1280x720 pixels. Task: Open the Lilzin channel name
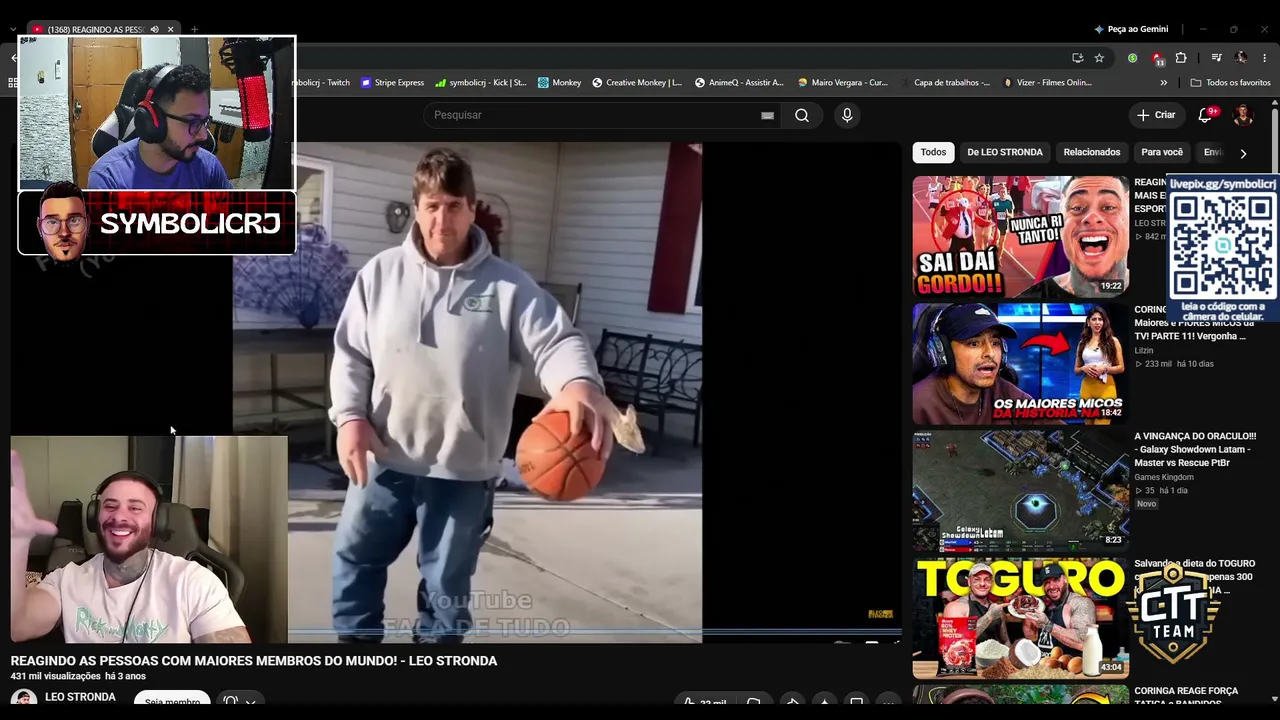point(1144,351)
